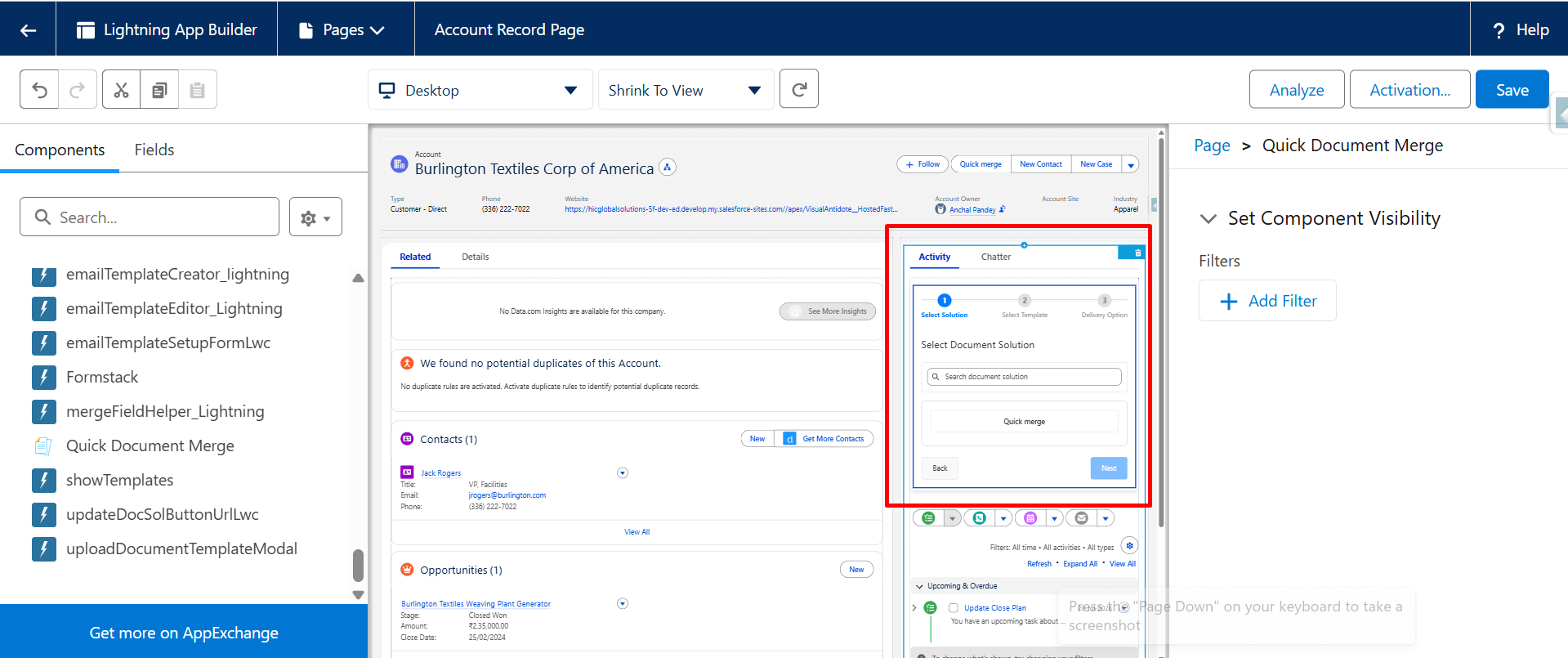Screen dimensions: 1568x658
Task: Focus the Search document solution field
Action: coord(1025,377)
